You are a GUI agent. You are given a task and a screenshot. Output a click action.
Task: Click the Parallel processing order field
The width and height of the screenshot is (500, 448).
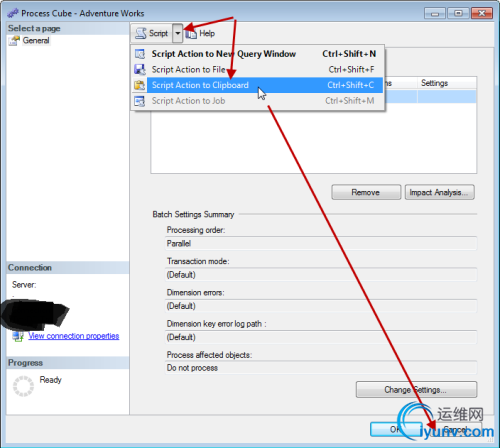pyautogui.click(x=321, y=244)
